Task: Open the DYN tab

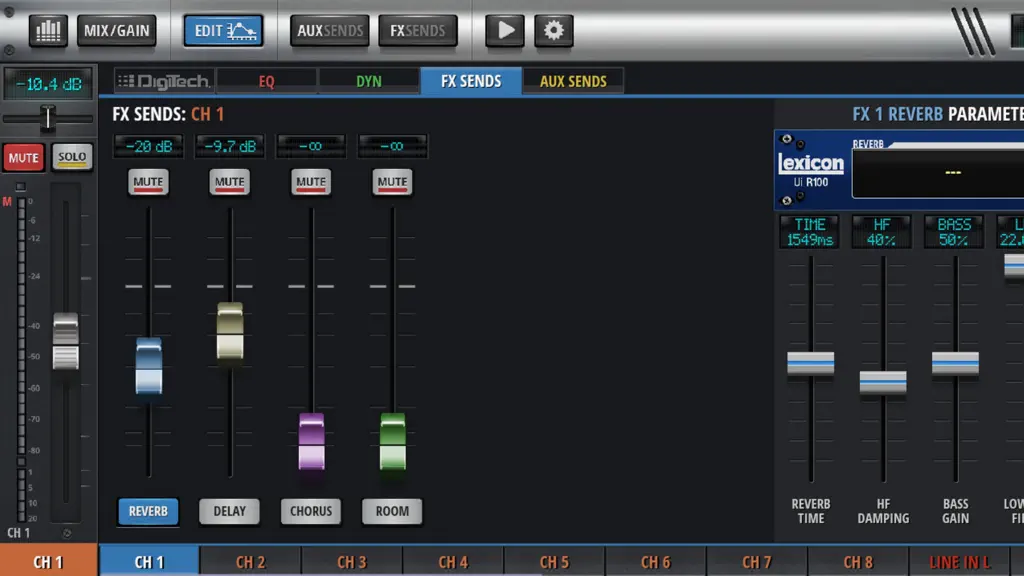Action: click(x=368, y=81)
